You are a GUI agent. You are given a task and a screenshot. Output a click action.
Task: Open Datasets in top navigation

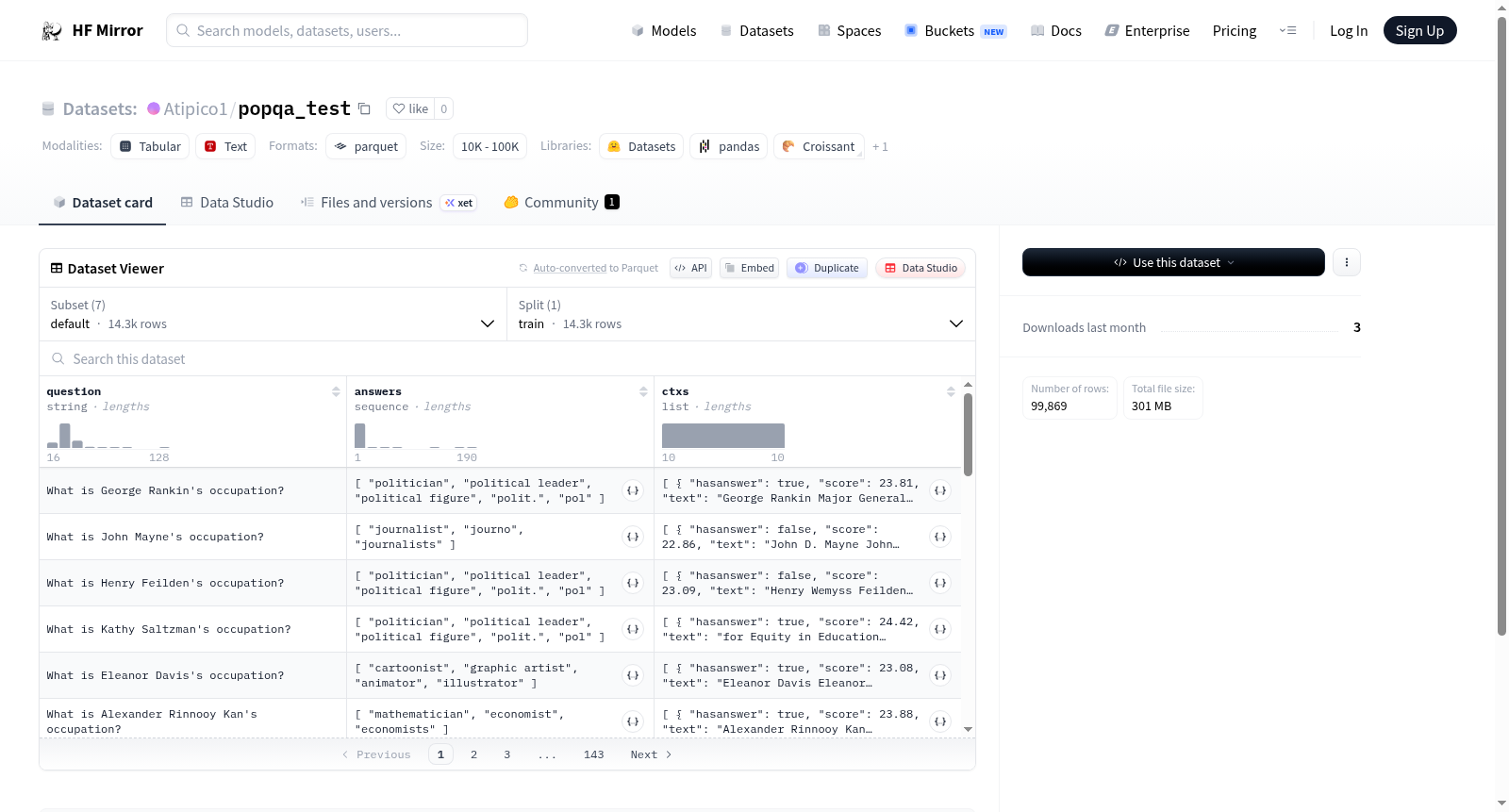(756, 30)
